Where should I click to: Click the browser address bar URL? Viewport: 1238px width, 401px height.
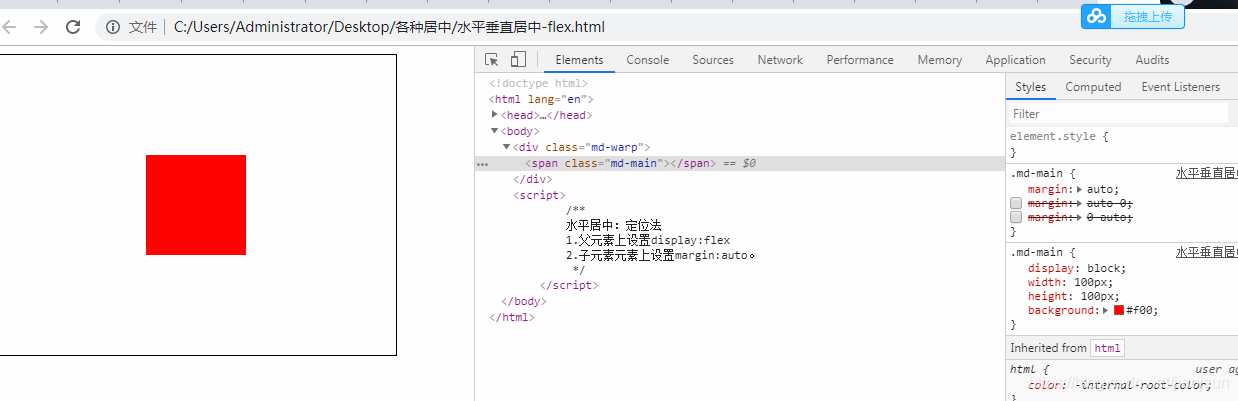click(x=389, y=27)
